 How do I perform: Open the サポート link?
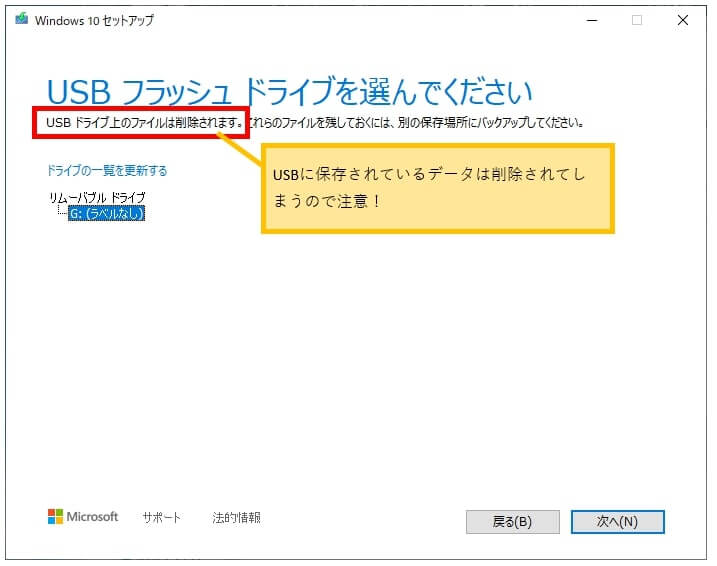[x=161, y=518]
